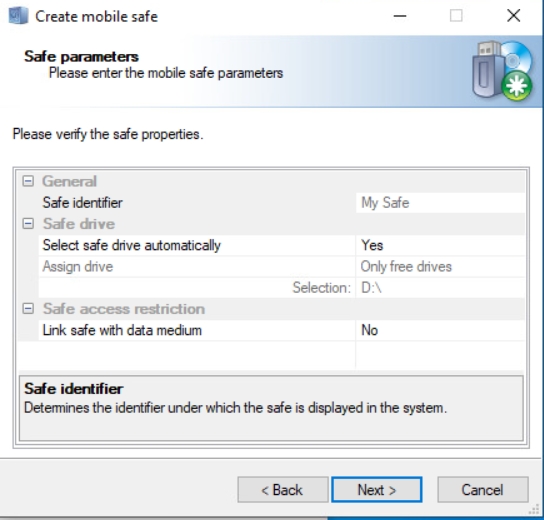Go to the next wizard step
Viewport: 544px width, 520px height.
tap(377, 489)
